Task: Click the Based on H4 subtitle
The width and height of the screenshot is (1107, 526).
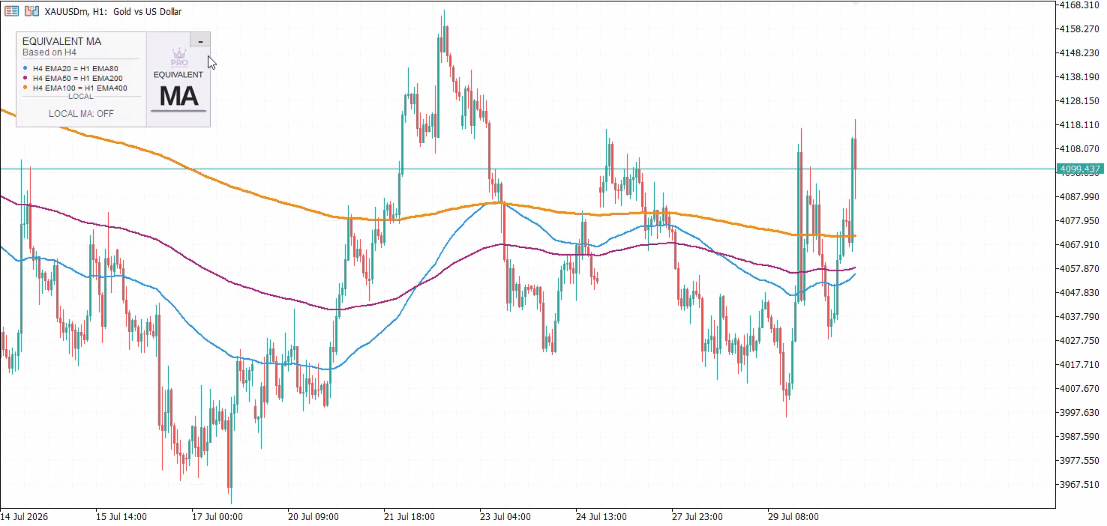Action: coord(49,52)
